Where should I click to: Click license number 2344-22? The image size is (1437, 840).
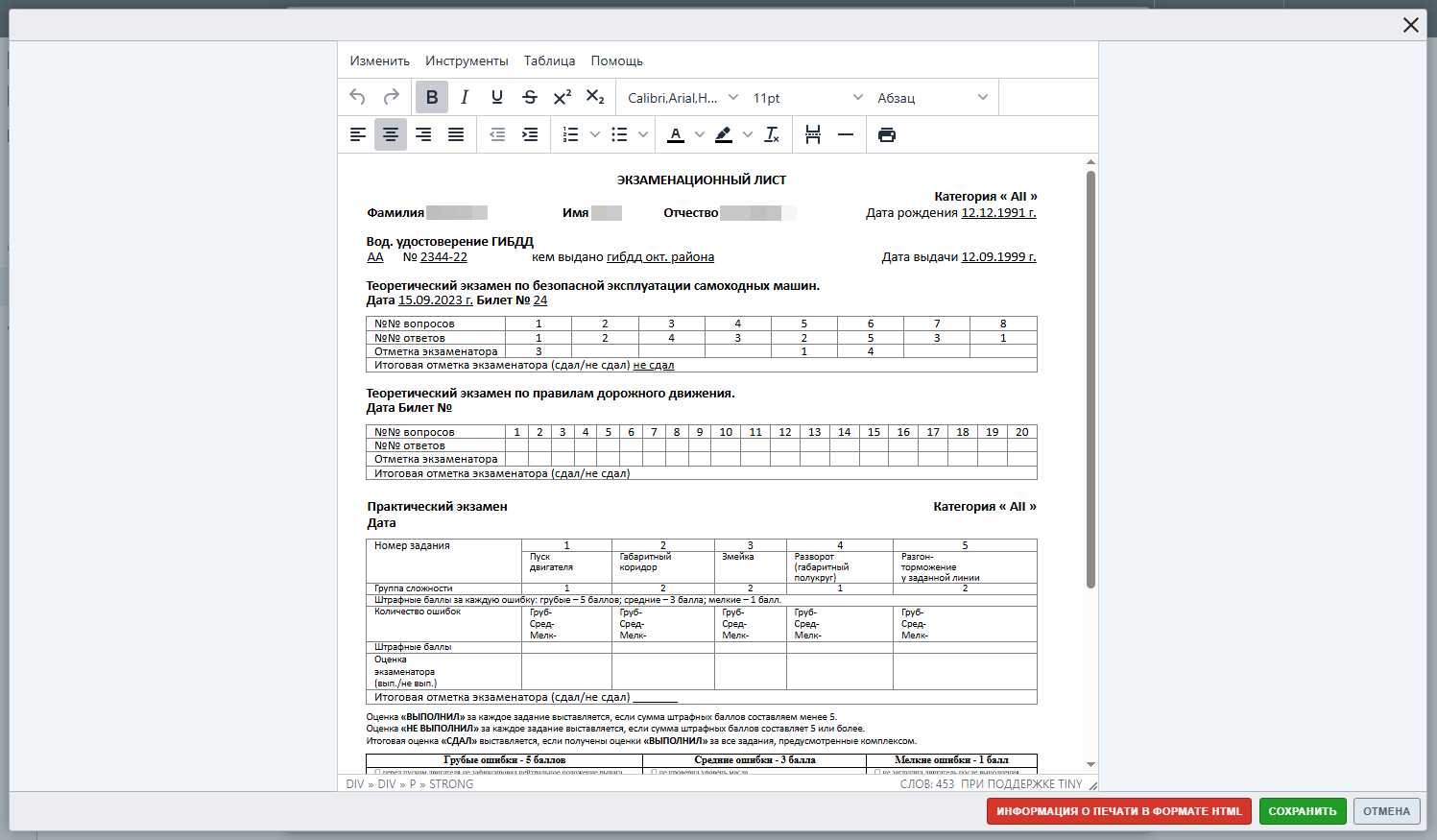tap(443, 257)
